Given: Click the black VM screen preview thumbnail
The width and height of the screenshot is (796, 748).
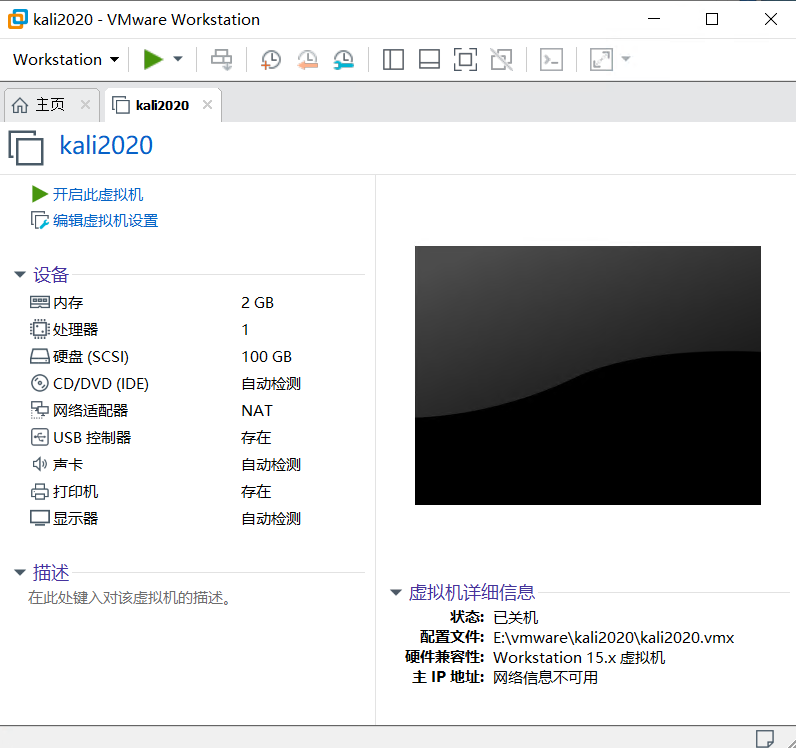Looking at the screenshot, I should pos(587,375).
